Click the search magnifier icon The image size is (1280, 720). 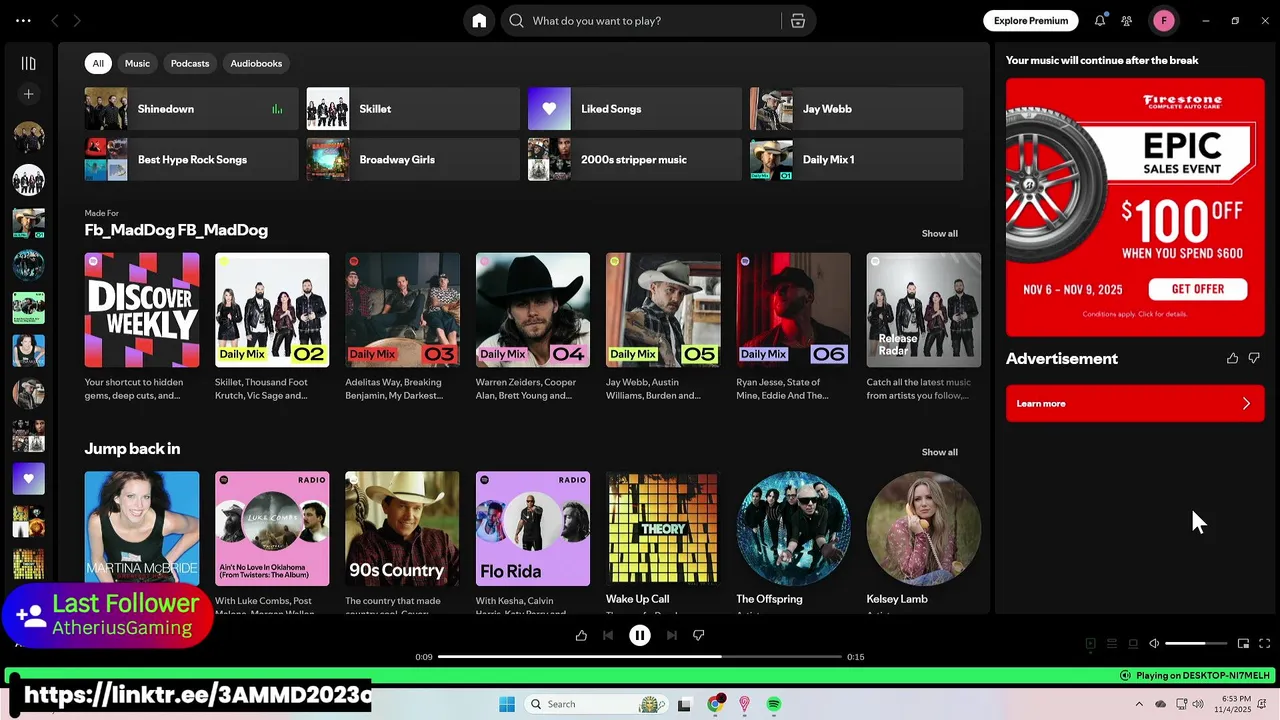(x=516, y=21)
